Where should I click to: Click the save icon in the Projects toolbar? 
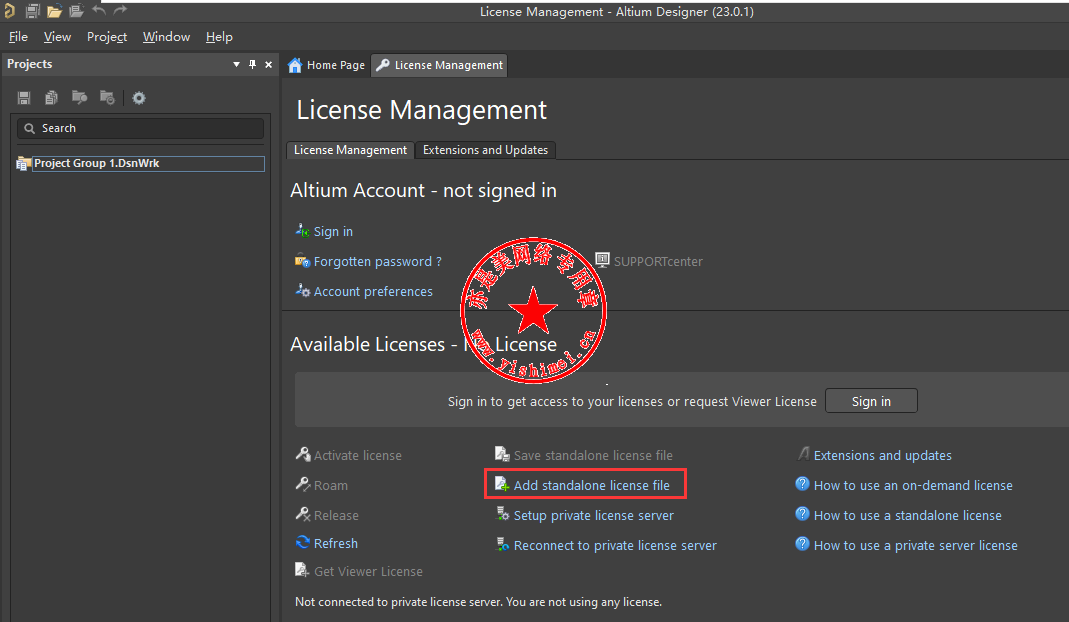click(x=24, y=98)
